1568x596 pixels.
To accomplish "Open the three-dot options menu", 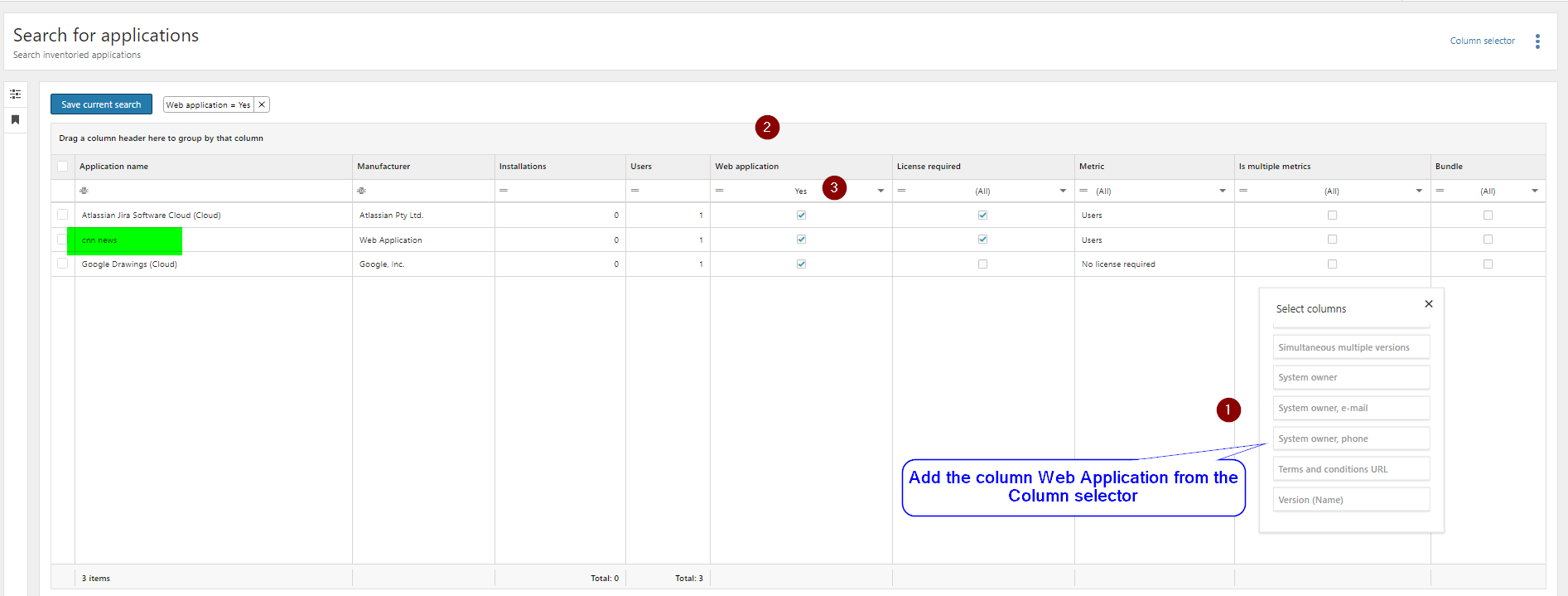I will click(1537, 41).
